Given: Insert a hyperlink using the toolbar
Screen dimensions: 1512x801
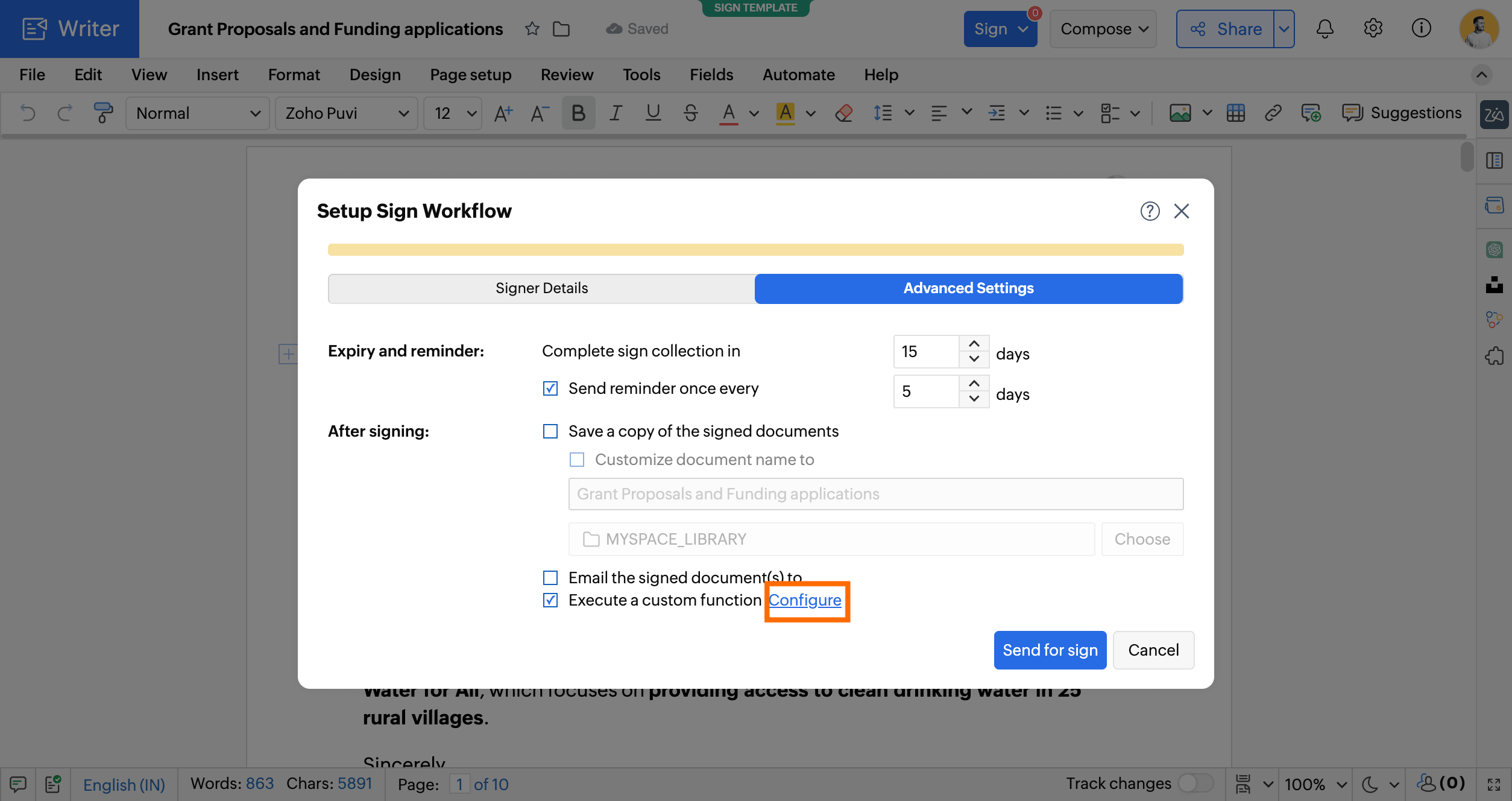Looking at the screenshot, I should tap(1273, 113).
